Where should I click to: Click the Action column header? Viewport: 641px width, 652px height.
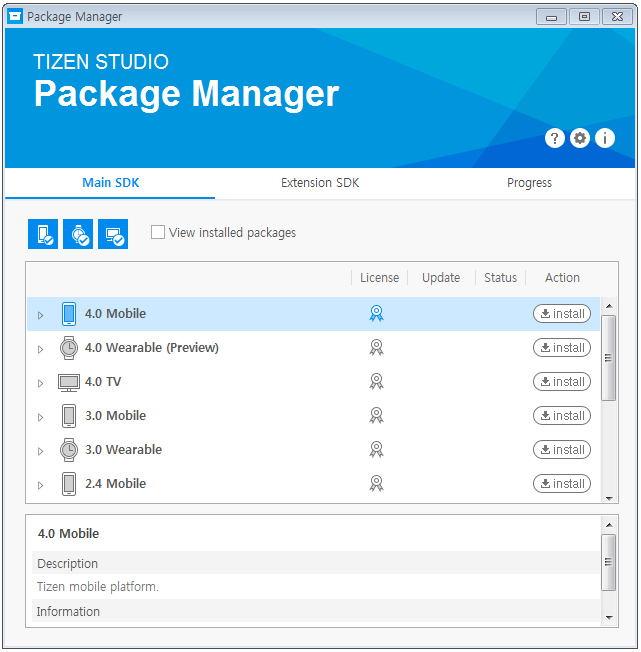562,278
